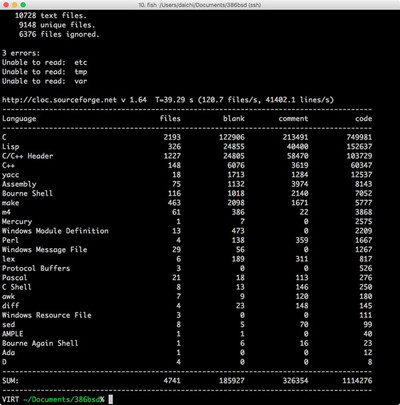Click the '3 errors:' line
The image size is (400, 405).
coord(21,53)
